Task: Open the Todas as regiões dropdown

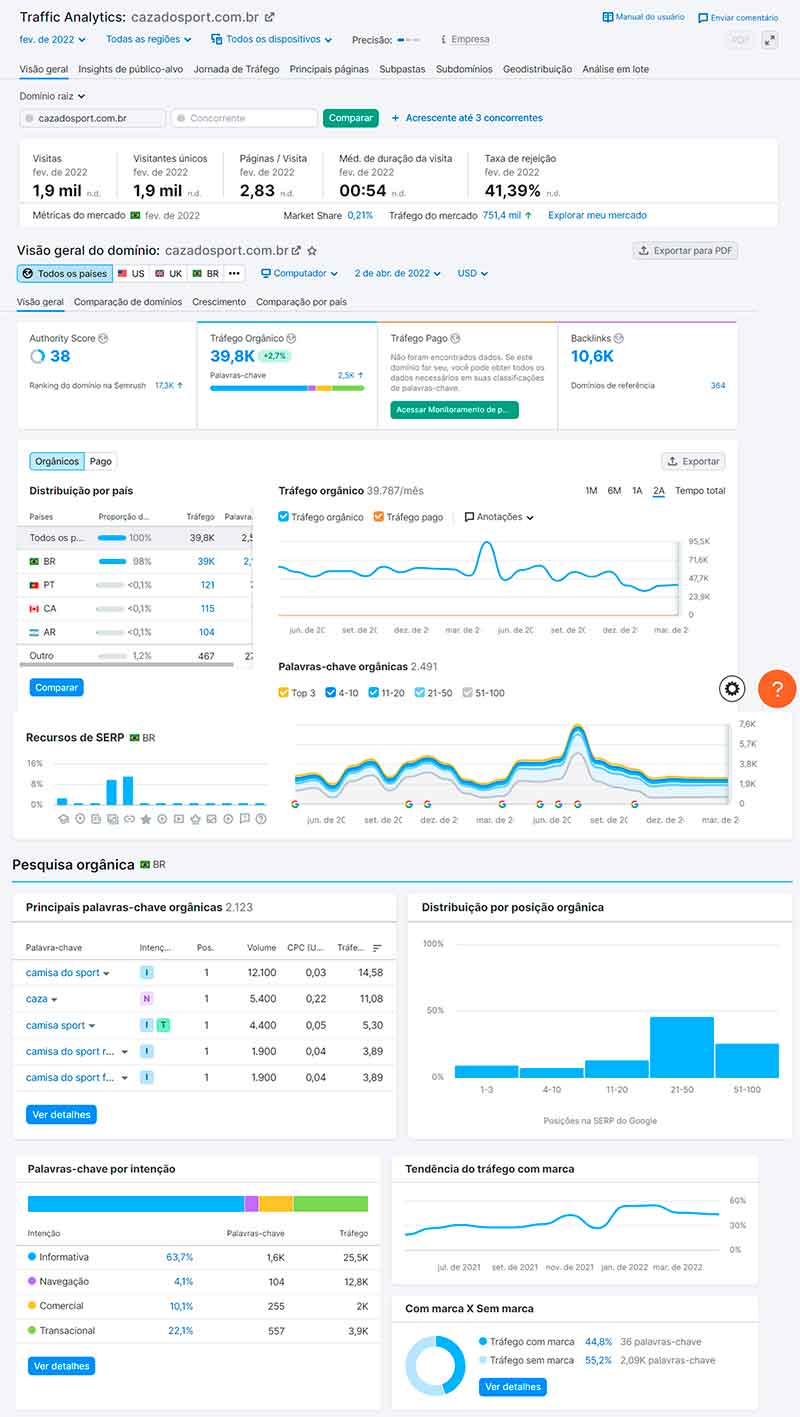Action: coord(149,40)
